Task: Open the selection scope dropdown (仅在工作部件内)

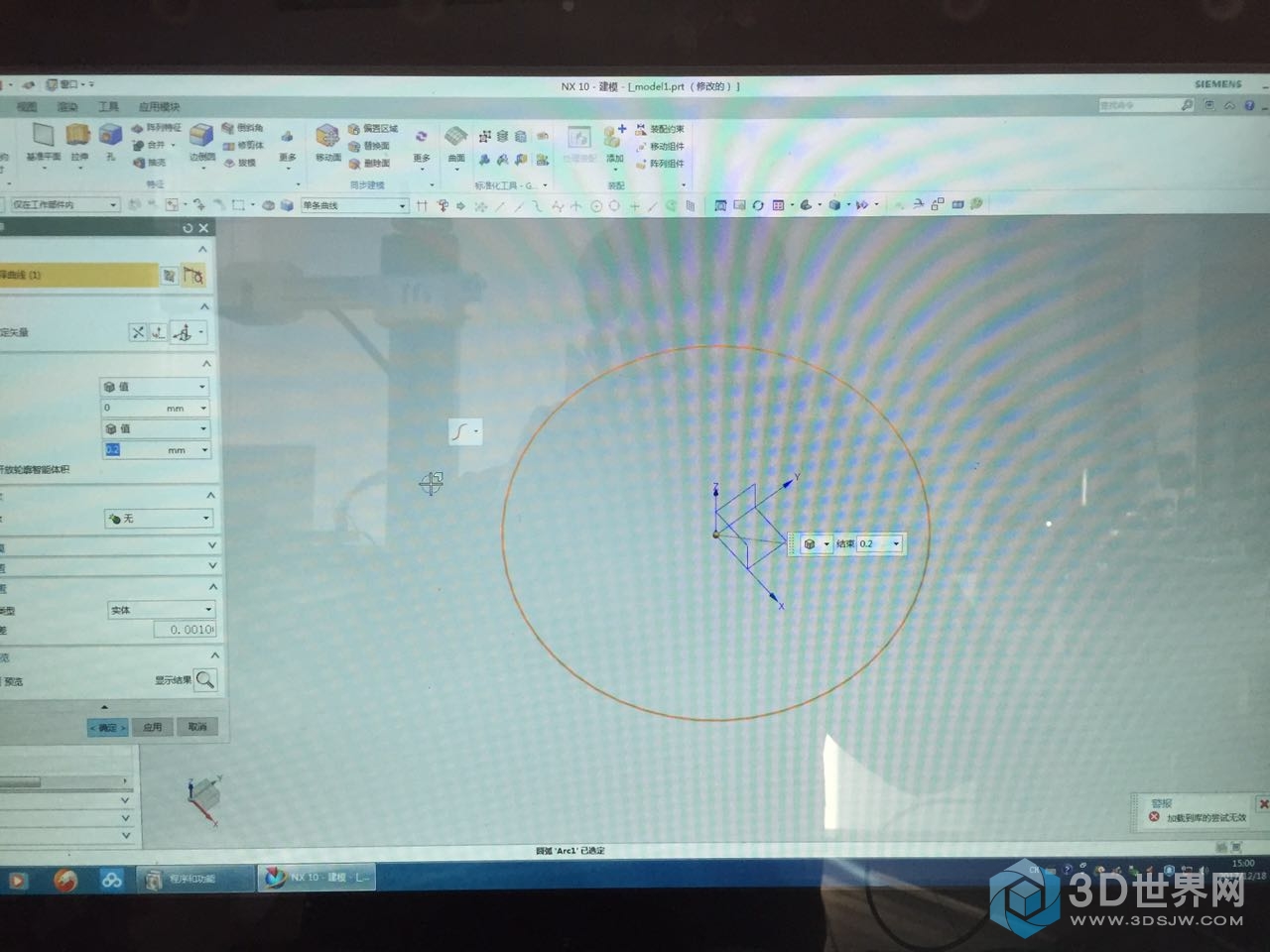Action: pyautogui.click(x=64, y=205)
